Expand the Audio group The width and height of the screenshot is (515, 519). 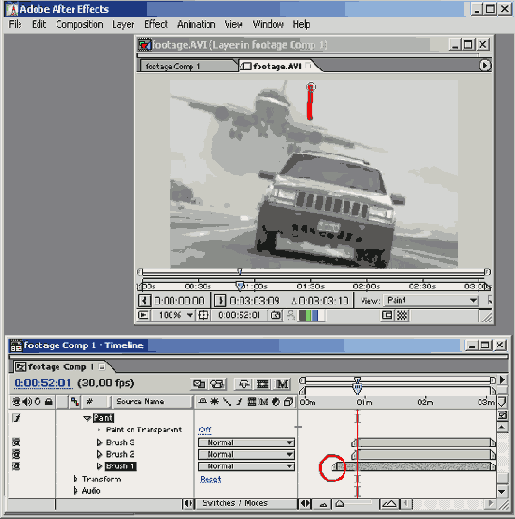[x=76, y=491]
